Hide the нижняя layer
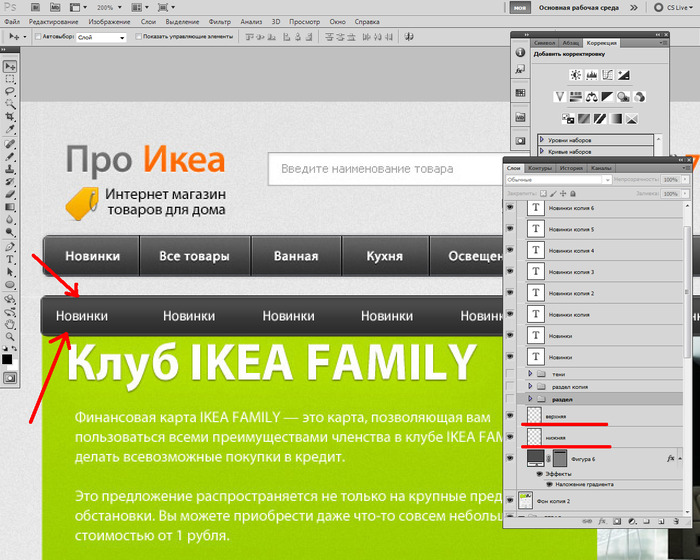Screen dimensions: 700x560 coord(510,437)
